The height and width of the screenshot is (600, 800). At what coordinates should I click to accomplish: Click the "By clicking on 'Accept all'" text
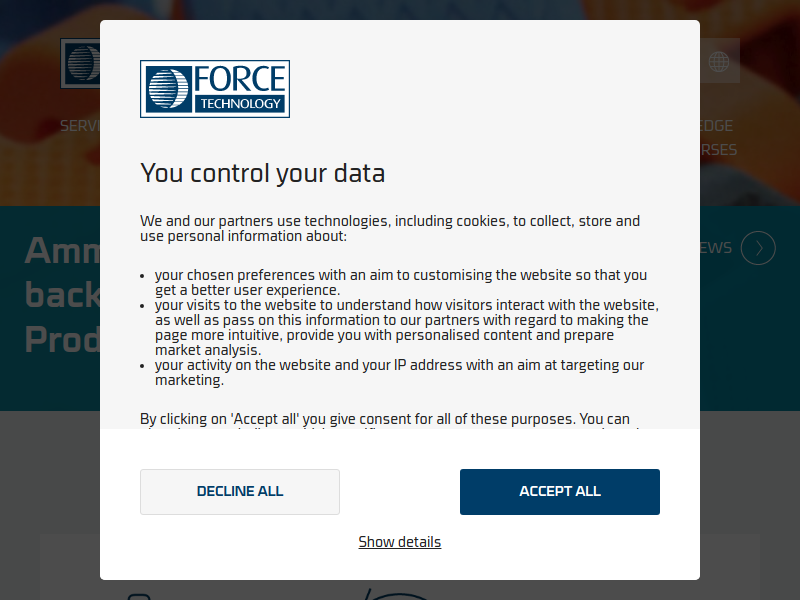pos(385,419)
